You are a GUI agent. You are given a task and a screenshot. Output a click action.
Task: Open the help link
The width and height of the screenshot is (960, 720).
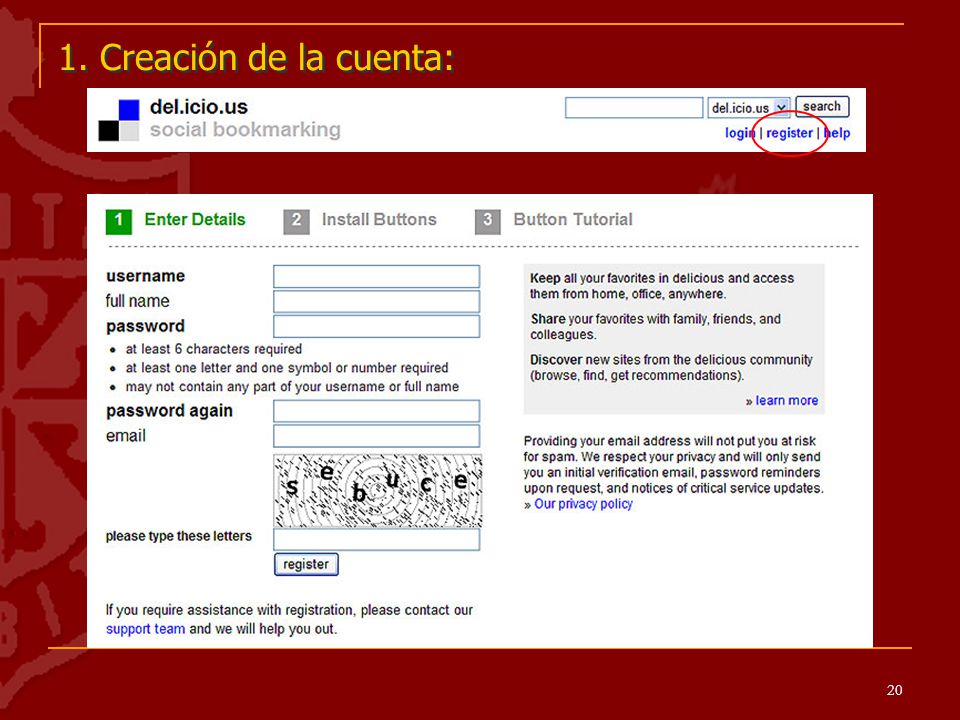coord(837,133)
